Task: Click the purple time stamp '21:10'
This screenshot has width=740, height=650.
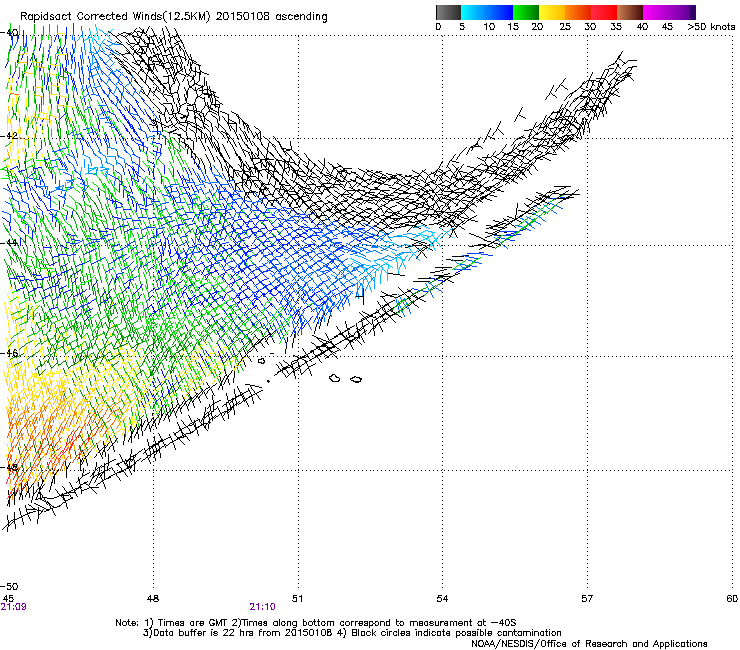Action: click(x=262, y=607)
